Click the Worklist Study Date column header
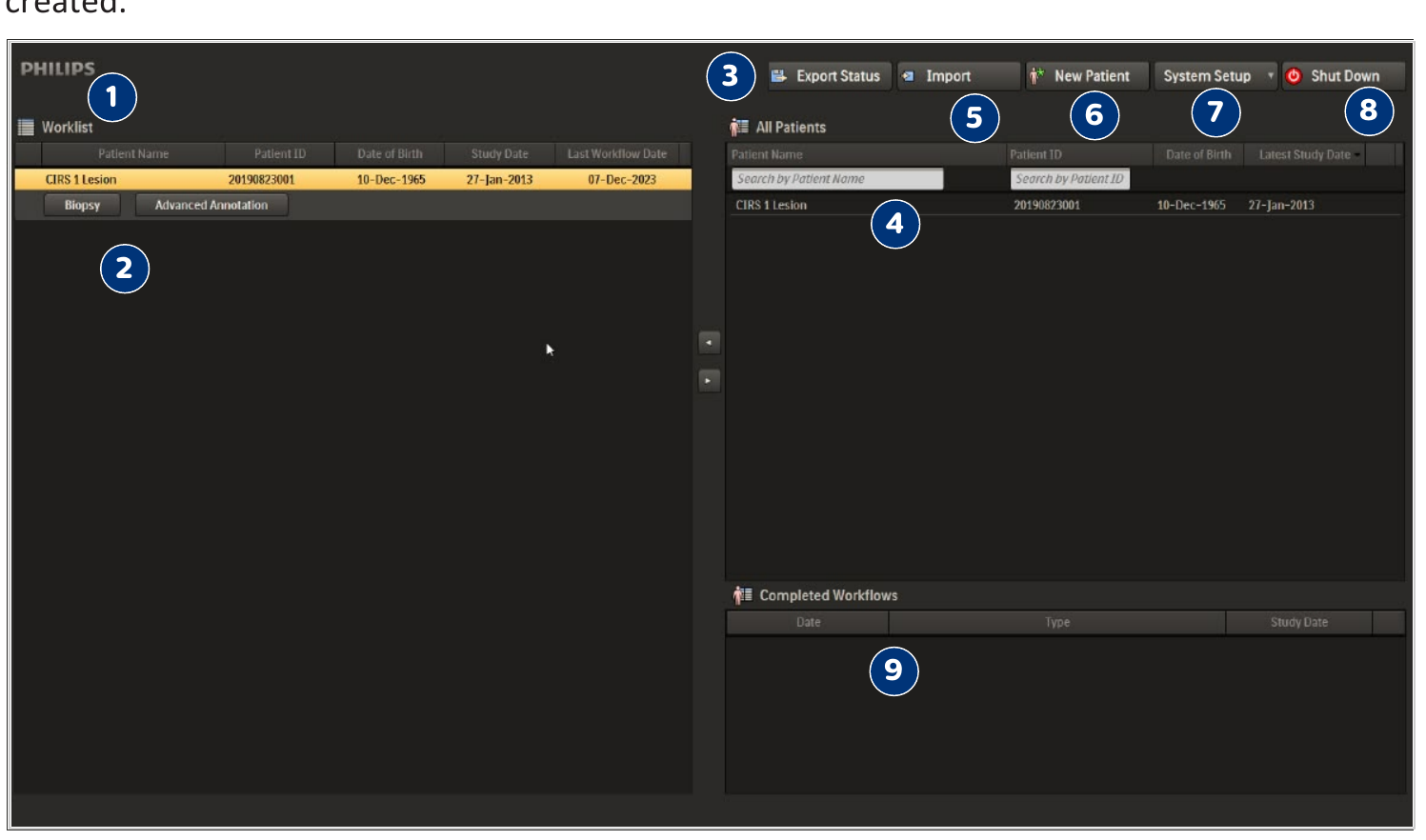The height and width of the screenshot is (840, 1426). point(499,154)
